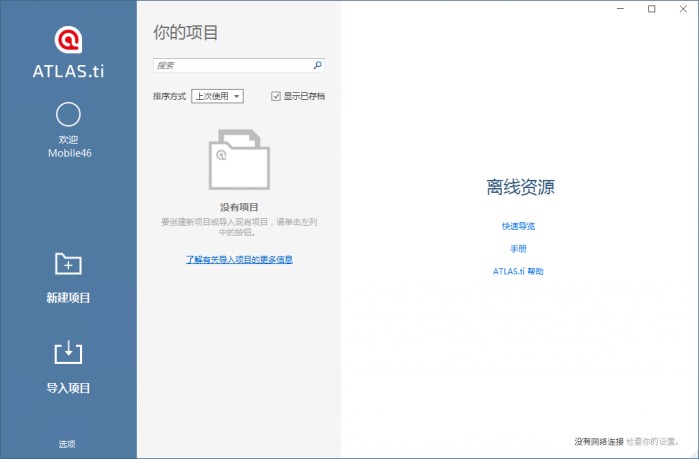This screenshot has height=459, width=699.
Task: Open the ATLAS.ti 帮助 link
Action: tap(518, 271)
